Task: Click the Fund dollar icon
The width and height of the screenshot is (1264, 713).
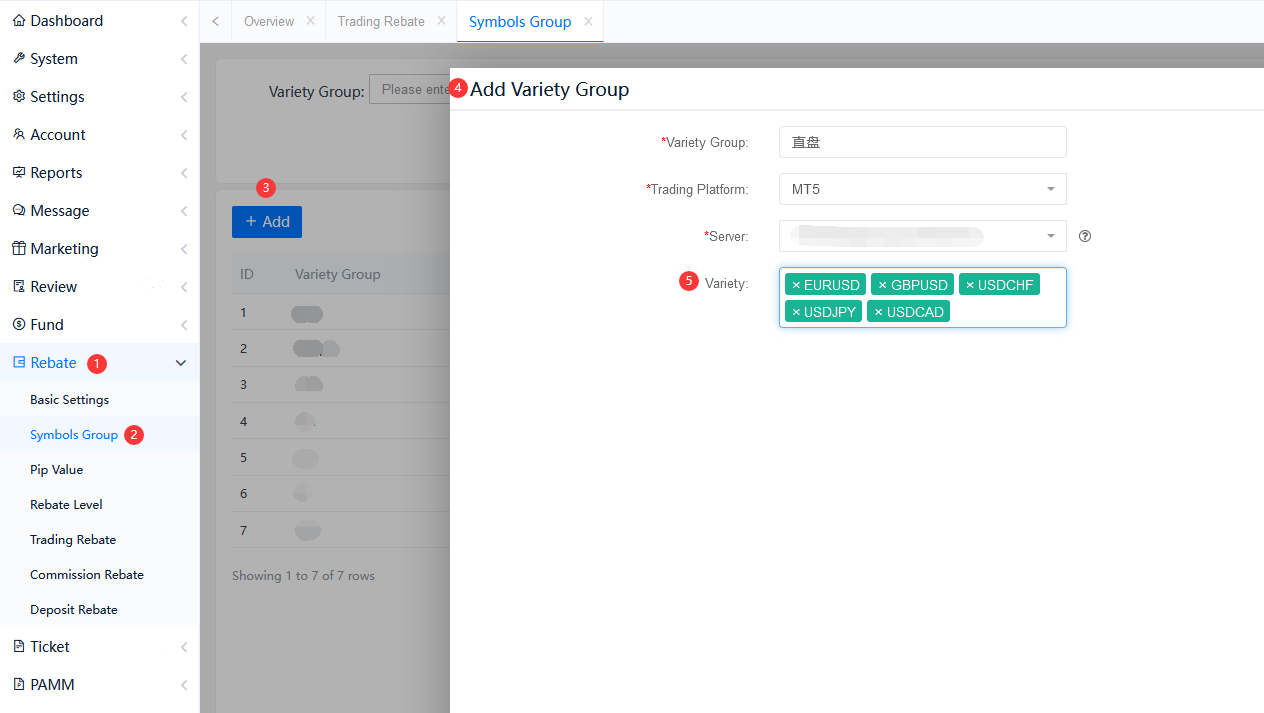Action: [x=19, y=324]
